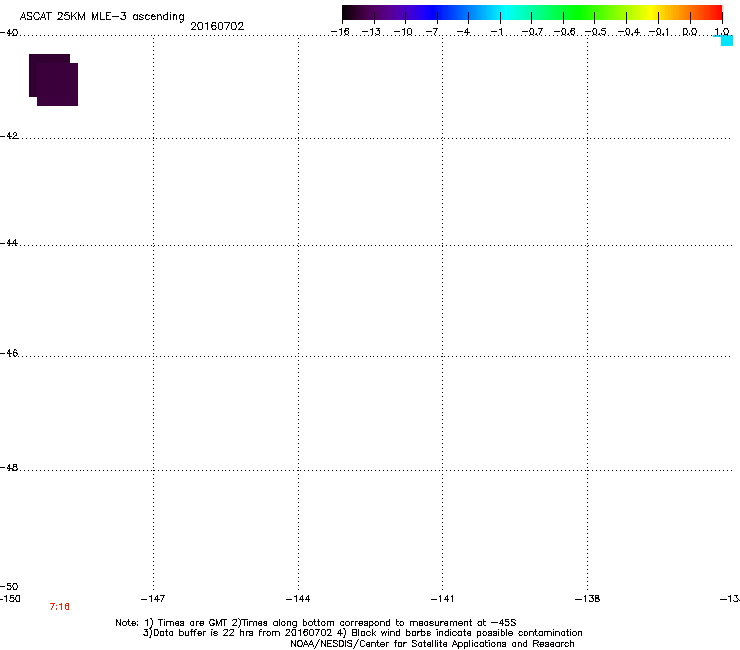
Task: Click the -16 color scale value
Action: point(340,32)
